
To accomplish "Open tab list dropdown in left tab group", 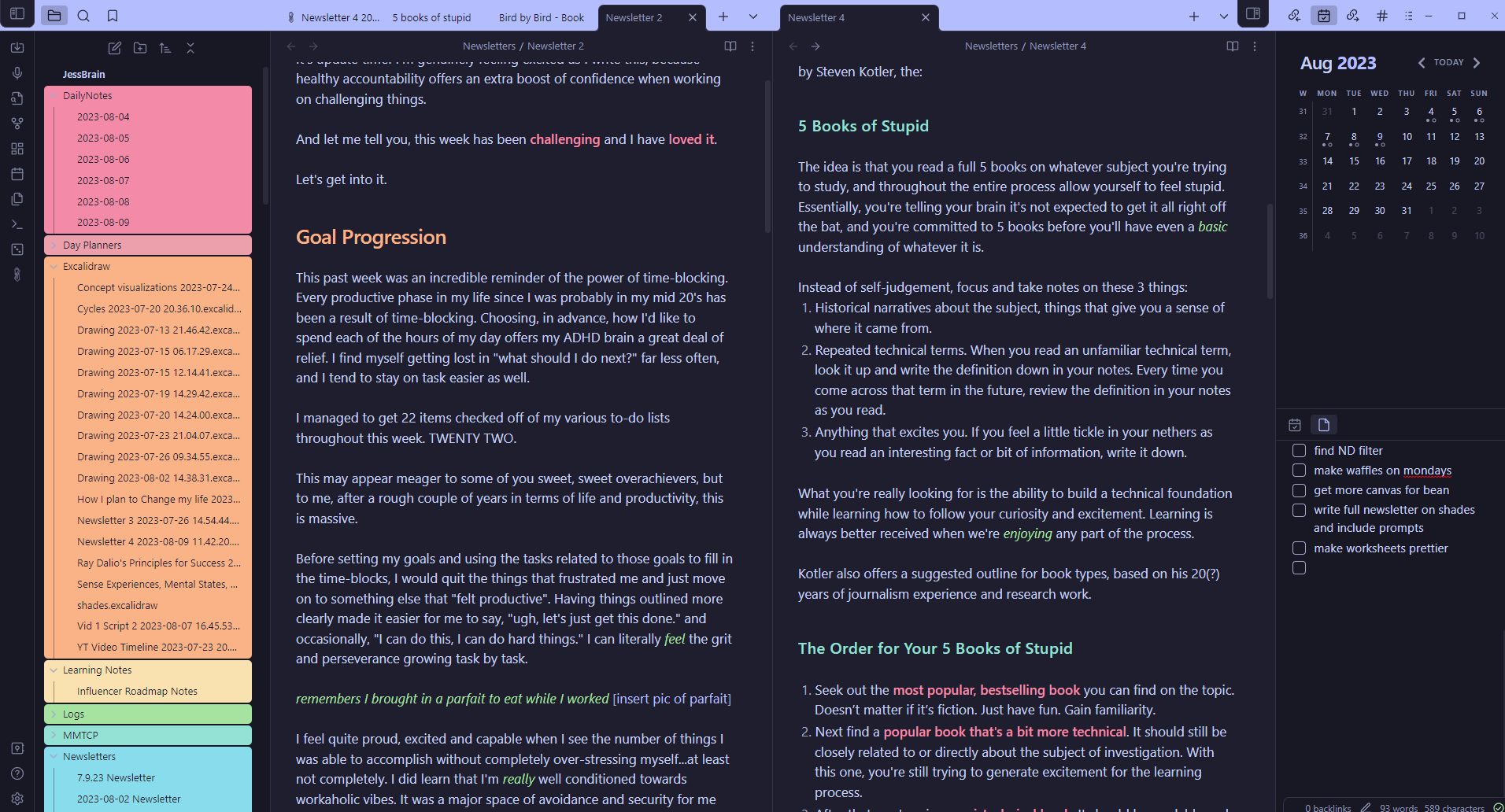I will tap(753, 17).
